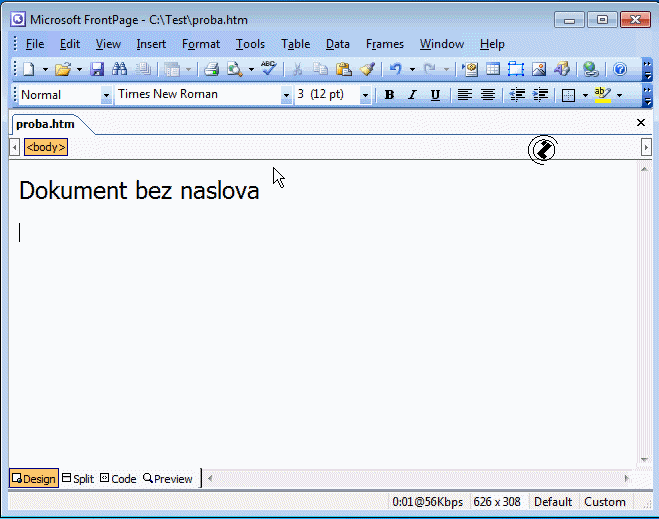This screenshot has height=519, width=659.
Task: Click the Print icon
Action: point(211,69)
